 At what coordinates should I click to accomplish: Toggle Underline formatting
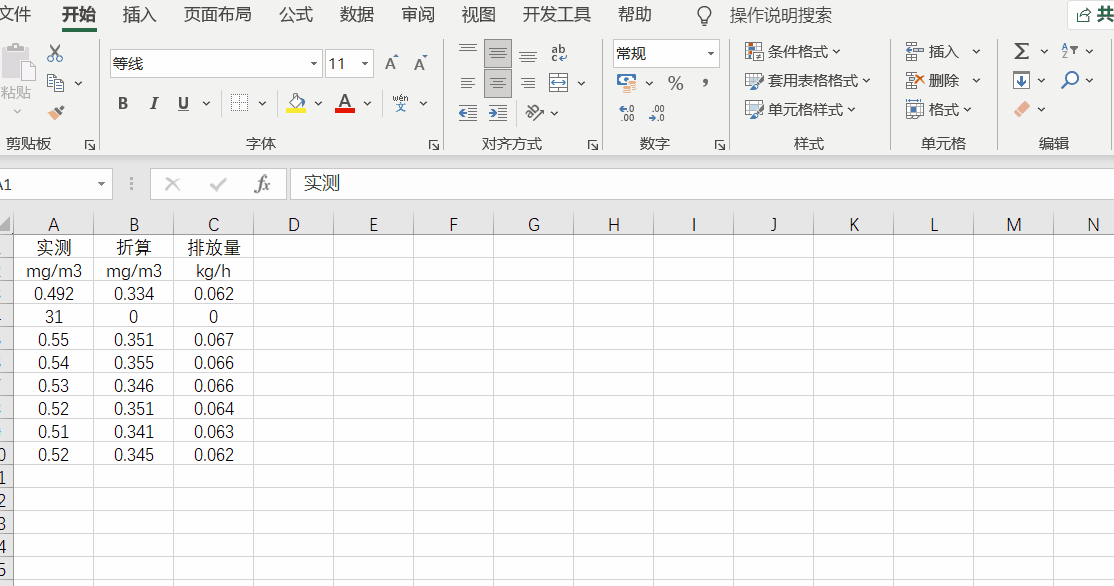coord(183,103)
